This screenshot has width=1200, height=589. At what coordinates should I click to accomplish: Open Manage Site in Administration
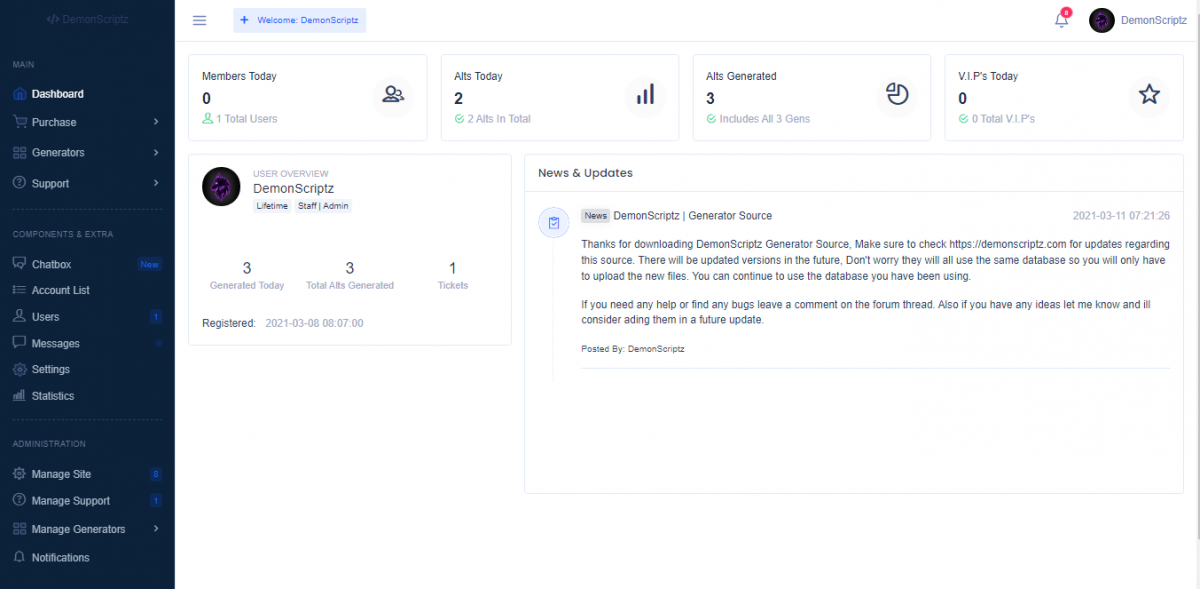[61, 474]
